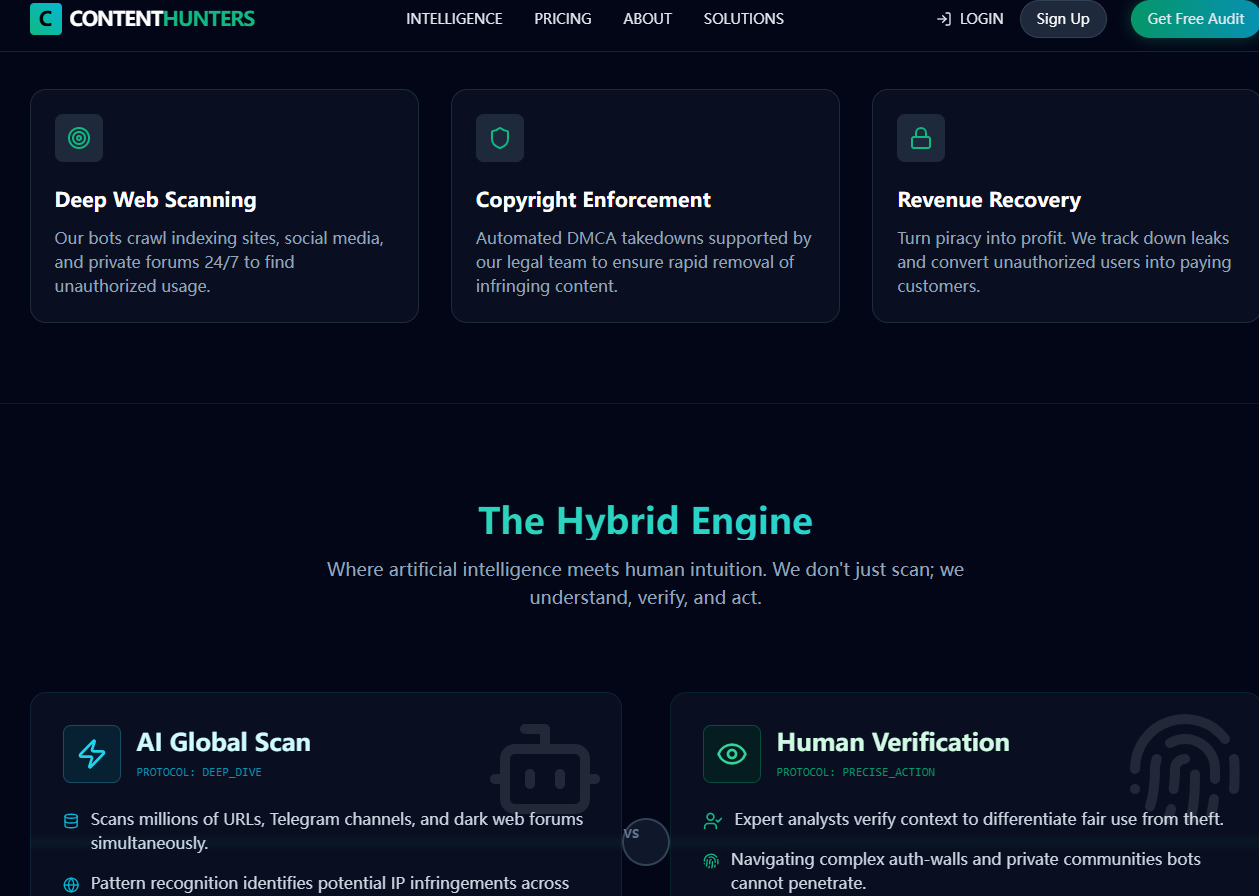1259x896 pixels.
Task: Go to the PRICING page
Action: point(563,19)
